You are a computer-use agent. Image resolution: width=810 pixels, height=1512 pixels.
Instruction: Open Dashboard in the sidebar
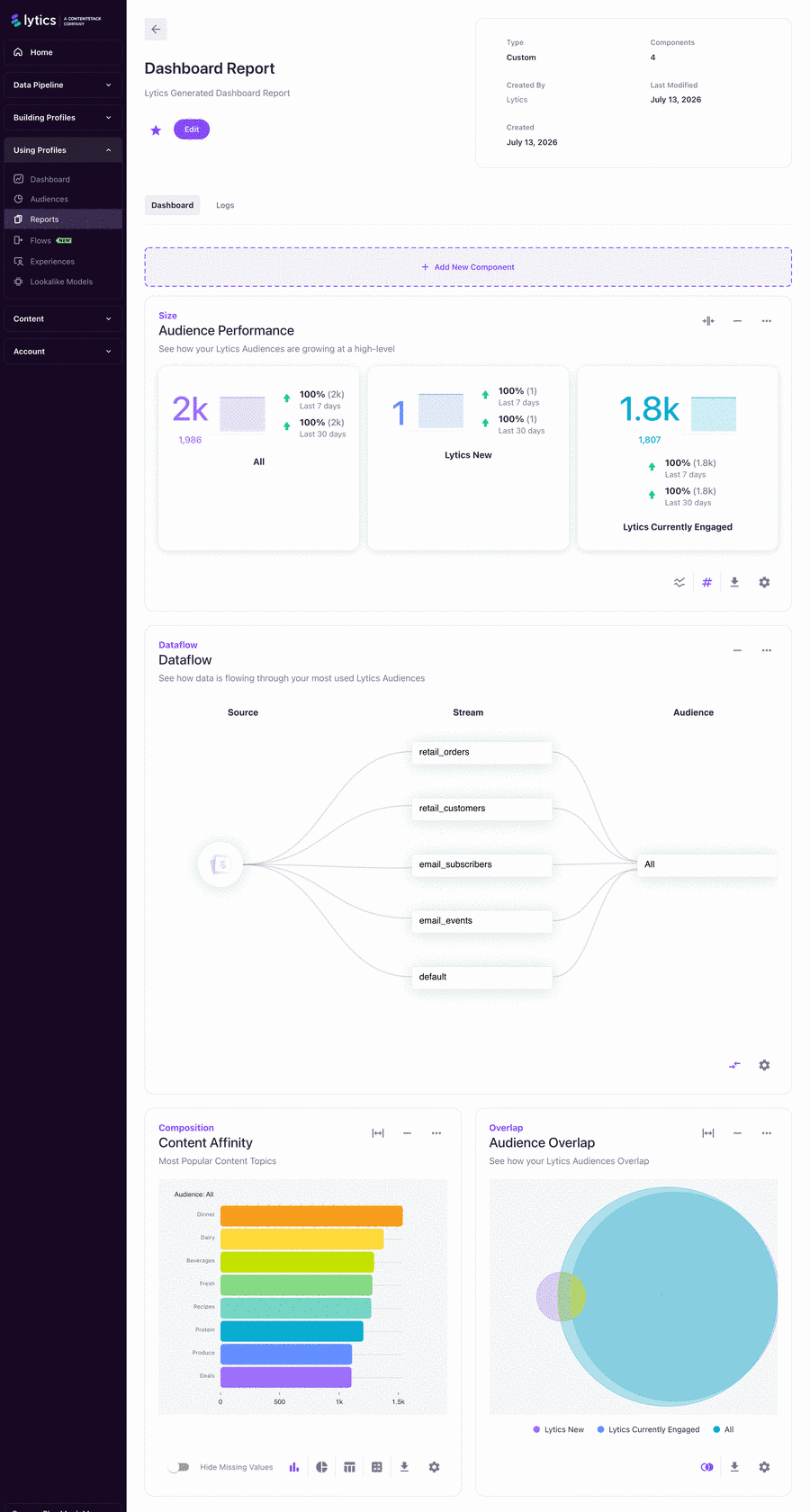point(63,179)
